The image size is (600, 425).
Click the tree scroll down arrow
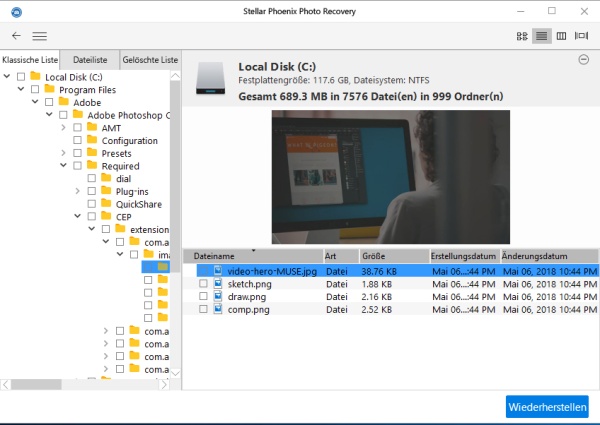175,373
